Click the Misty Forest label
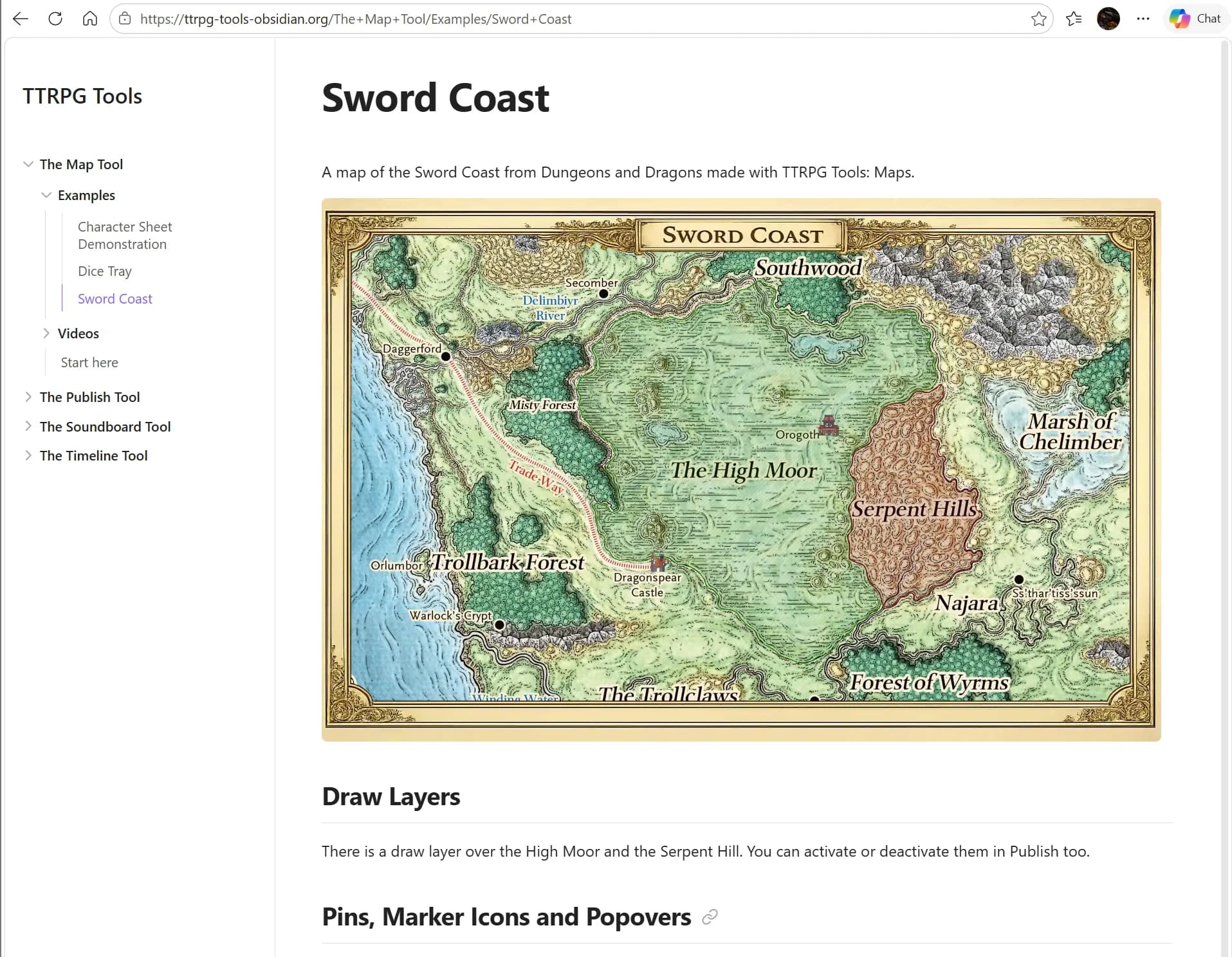The image size is (1232, 957). point(542,405)
